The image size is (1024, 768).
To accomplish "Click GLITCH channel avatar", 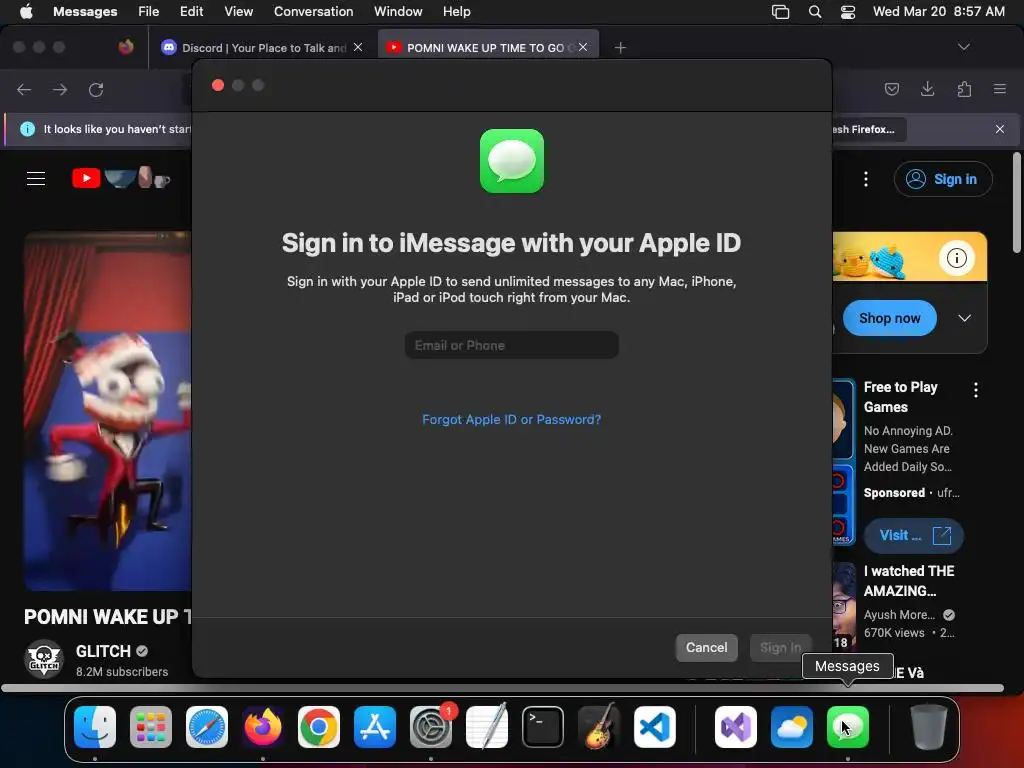I will (x=44, y=659).
